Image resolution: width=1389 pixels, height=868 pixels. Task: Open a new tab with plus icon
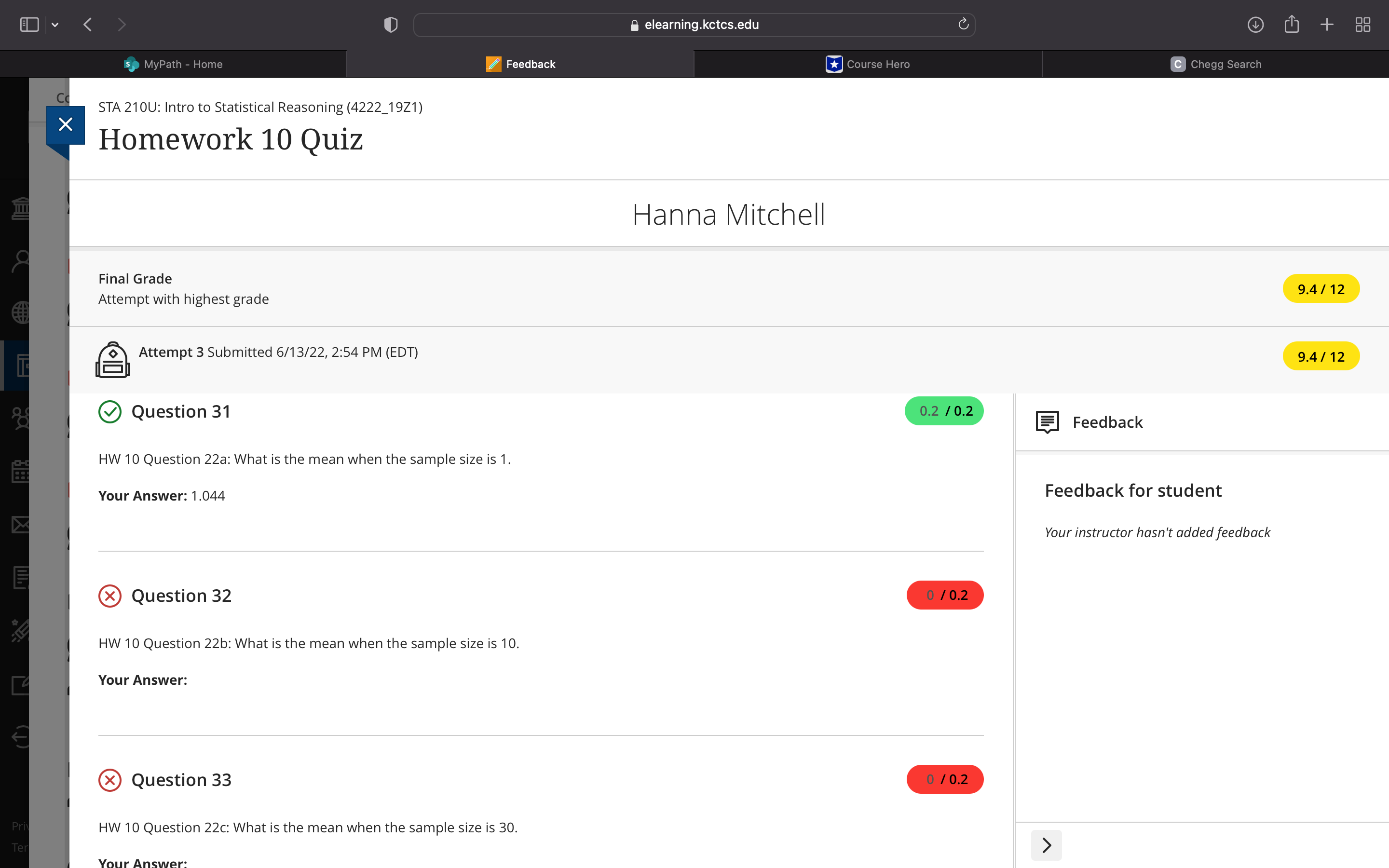1327,25
